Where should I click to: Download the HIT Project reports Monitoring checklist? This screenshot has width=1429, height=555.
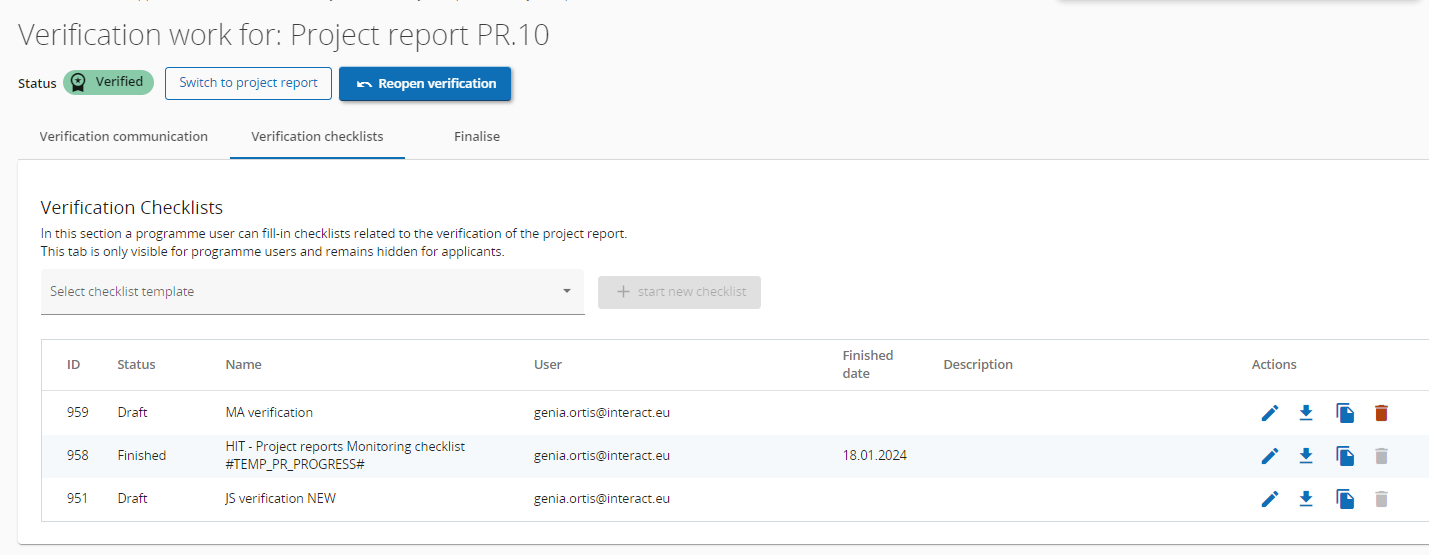coord(1306,456)
